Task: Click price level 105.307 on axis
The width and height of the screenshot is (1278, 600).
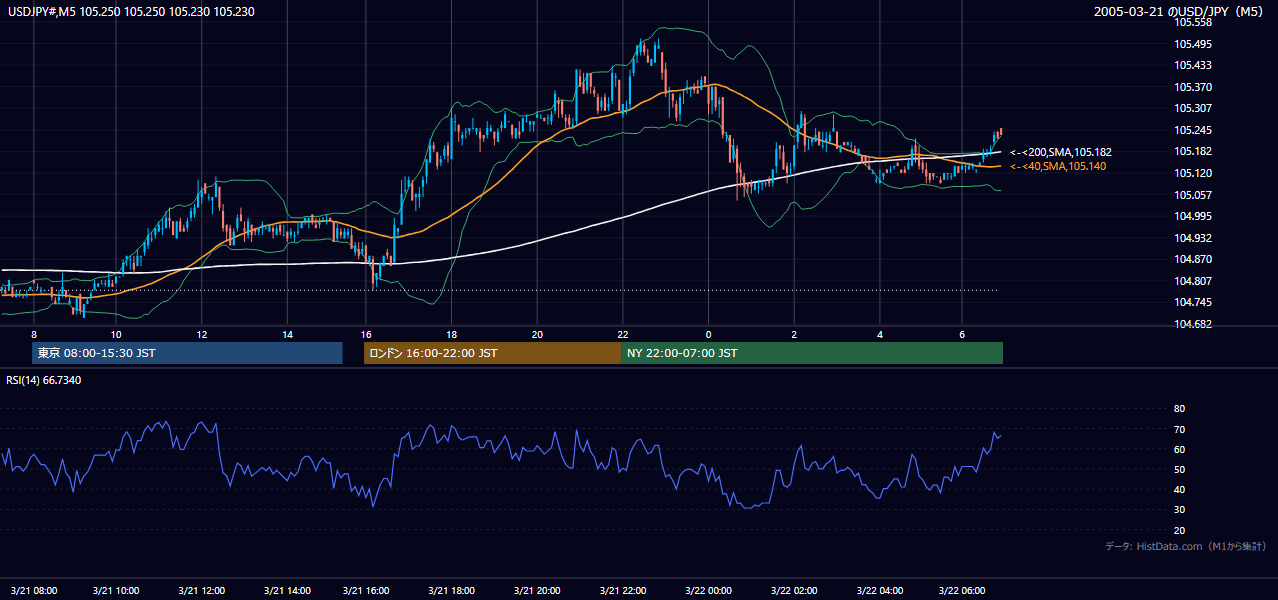Action: [x=1194, y=108]
